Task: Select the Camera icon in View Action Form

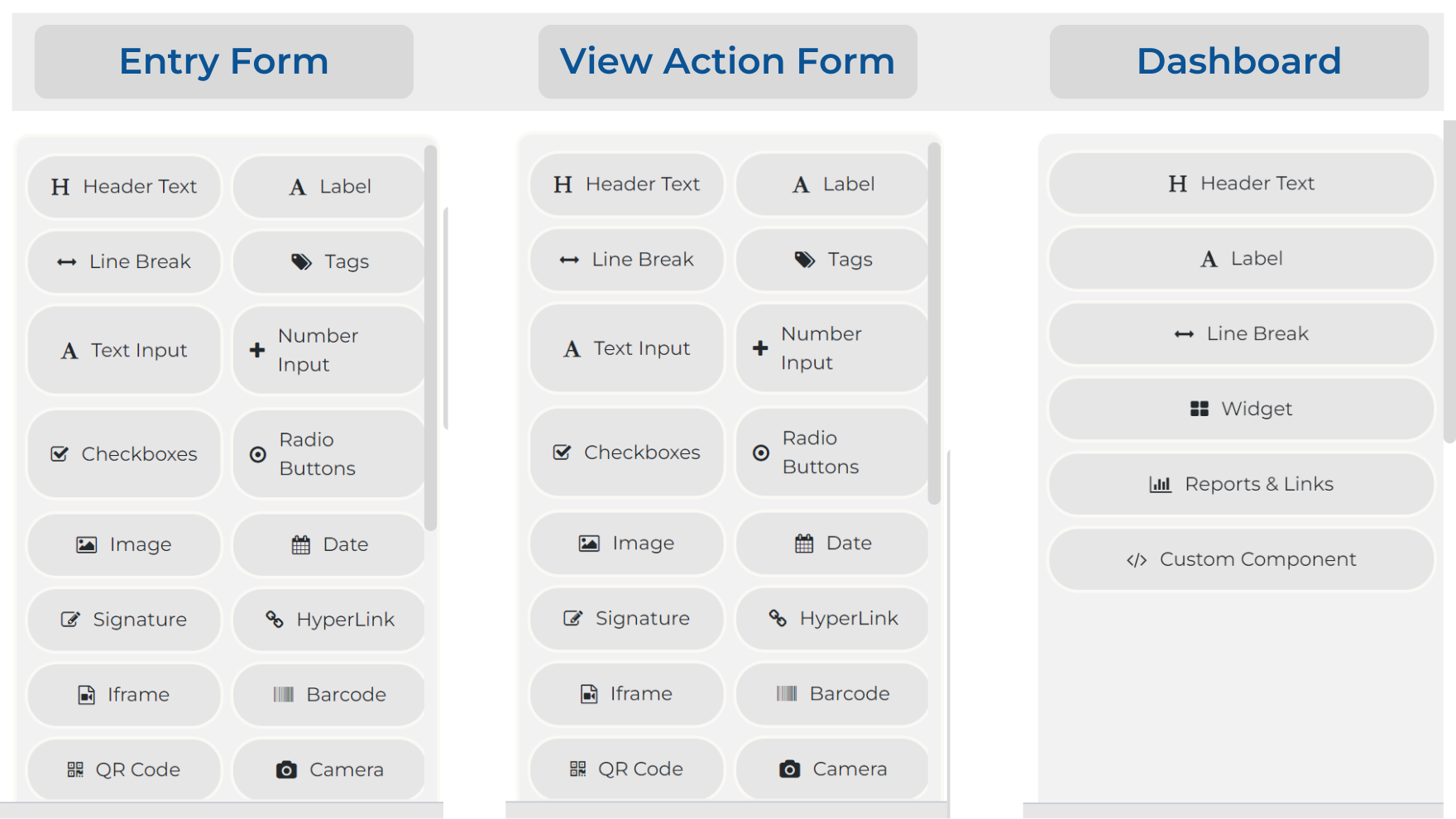Action: click(790, 769)
